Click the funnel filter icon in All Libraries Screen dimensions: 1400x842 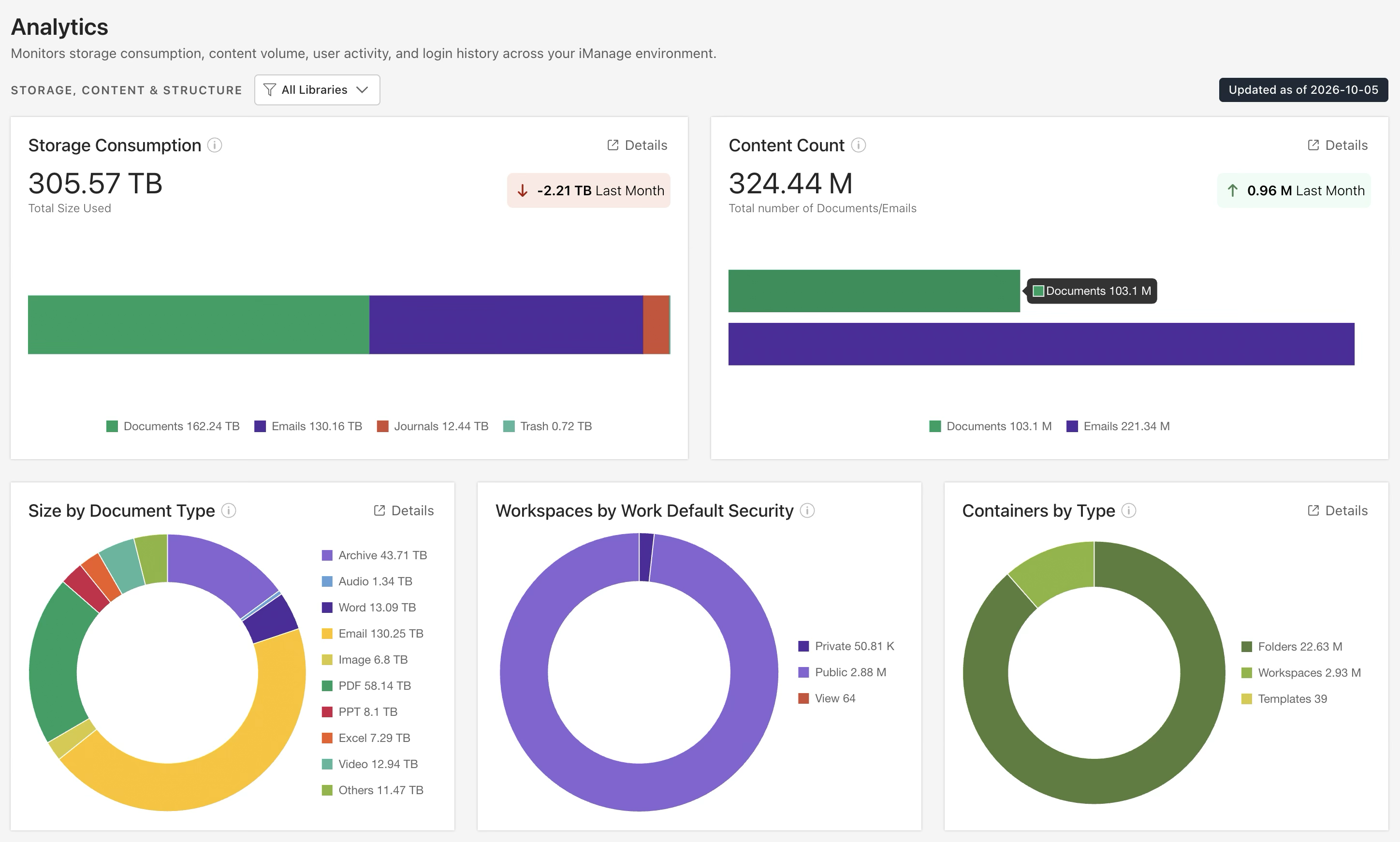(x=270, y=89)
